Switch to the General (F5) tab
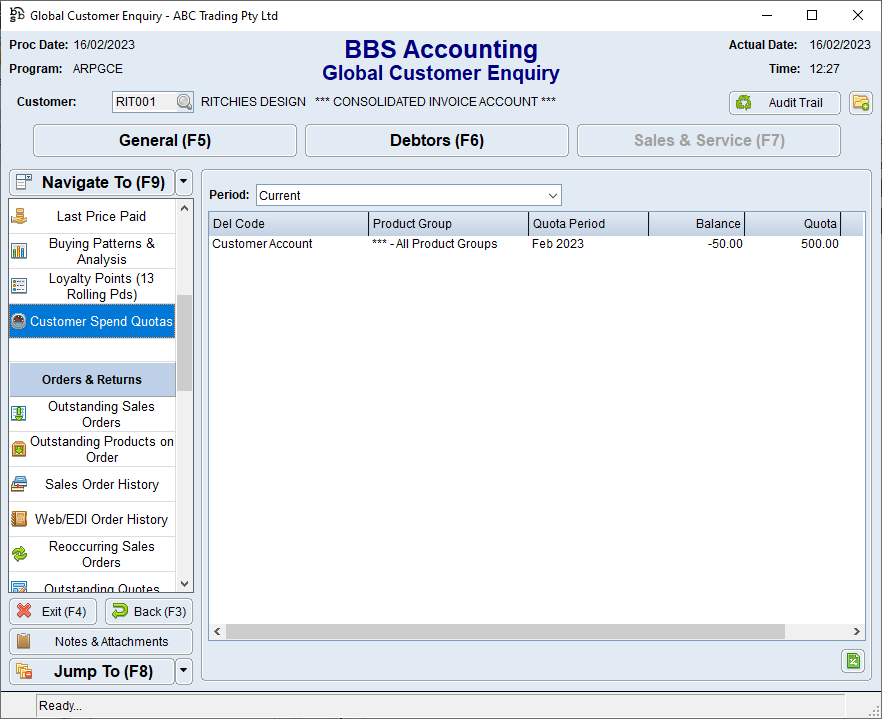882x719 pixels. click(x=165, y=141)
